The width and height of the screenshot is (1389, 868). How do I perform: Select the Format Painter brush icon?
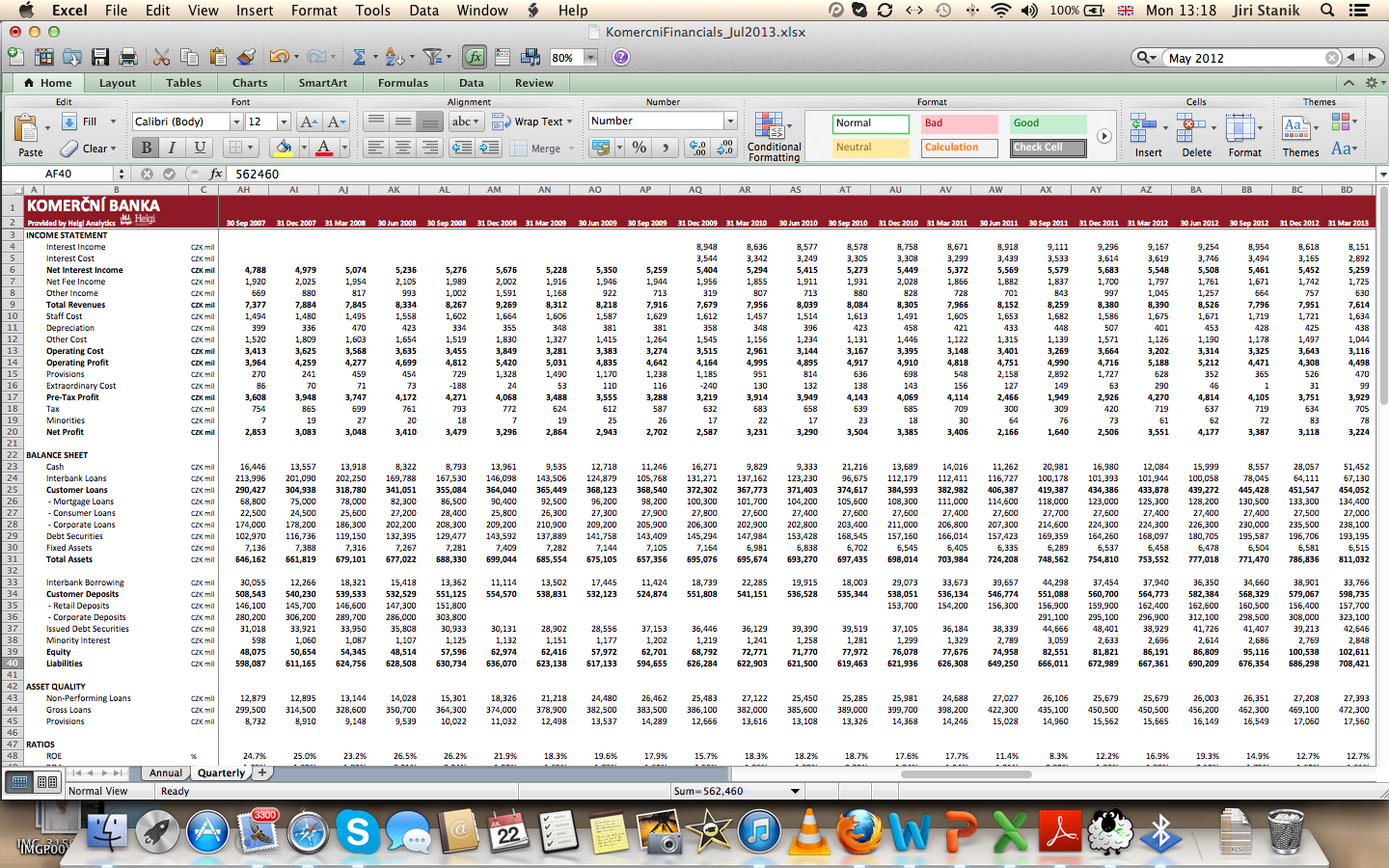(246, 57)
